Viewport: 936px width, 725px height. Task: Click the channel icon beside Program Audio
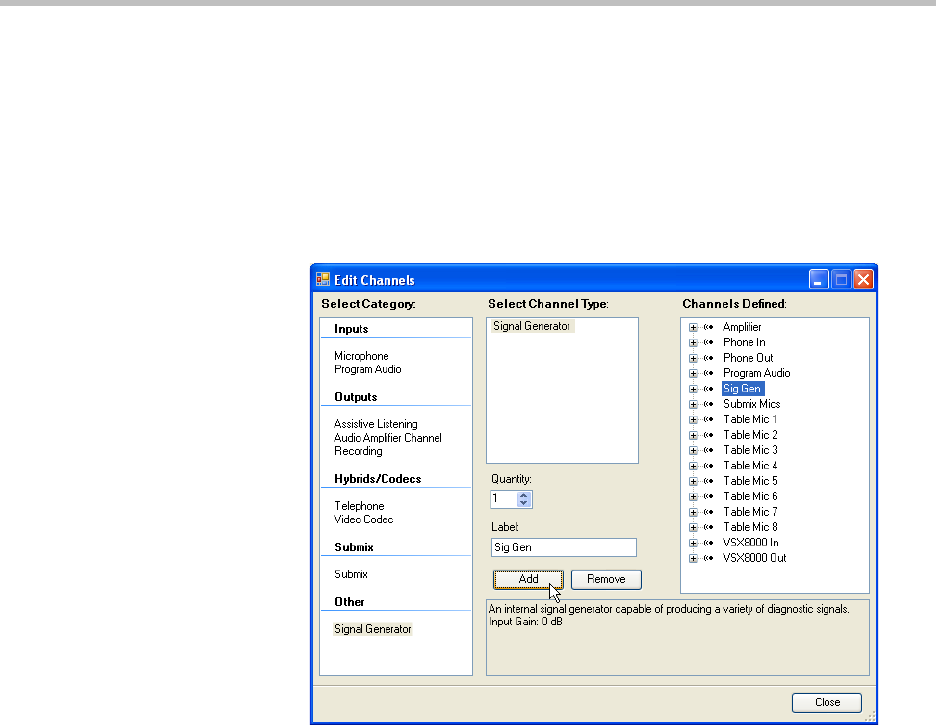click(708, 374)
